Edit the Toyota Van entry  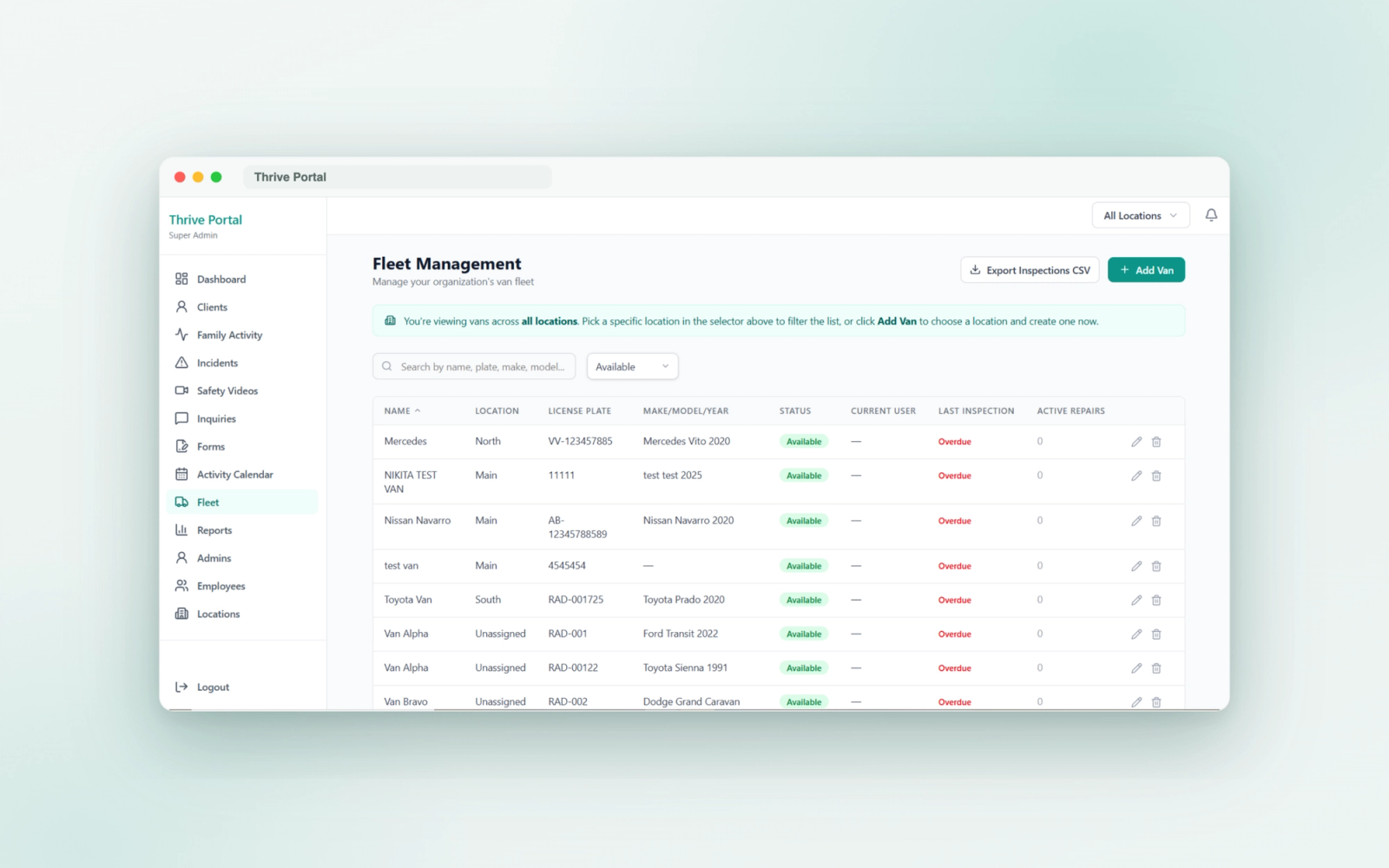pyautogui.click(x=1136, y=600)
